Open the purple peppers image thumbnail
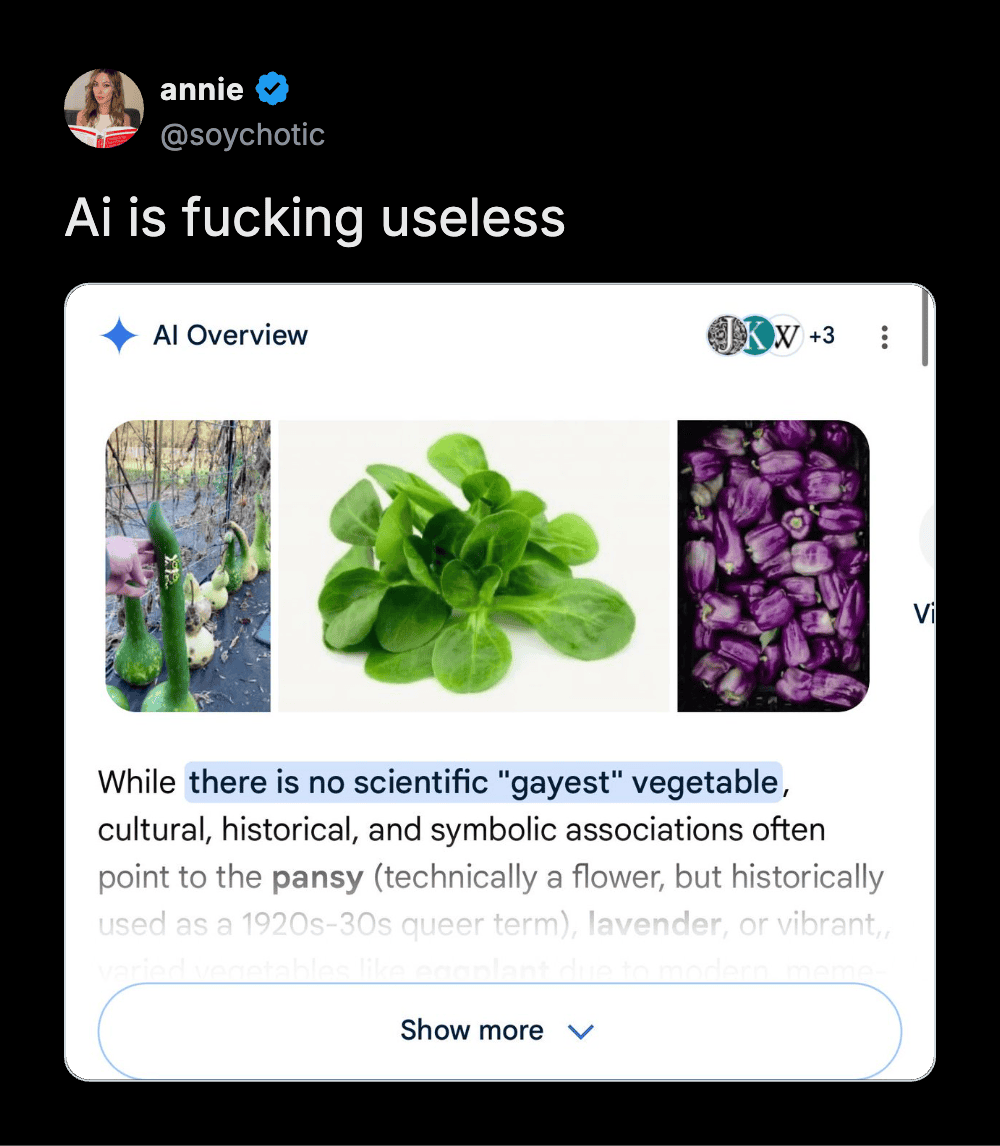Screen dimensions: 1000x1146 tap(773, 566)
